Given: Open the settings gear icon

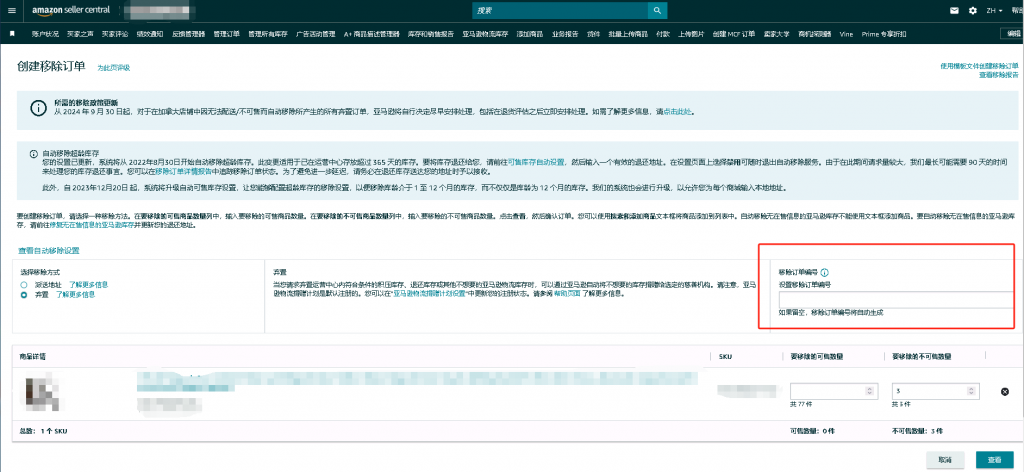Looking at the screenshot, I should point(973,11).
